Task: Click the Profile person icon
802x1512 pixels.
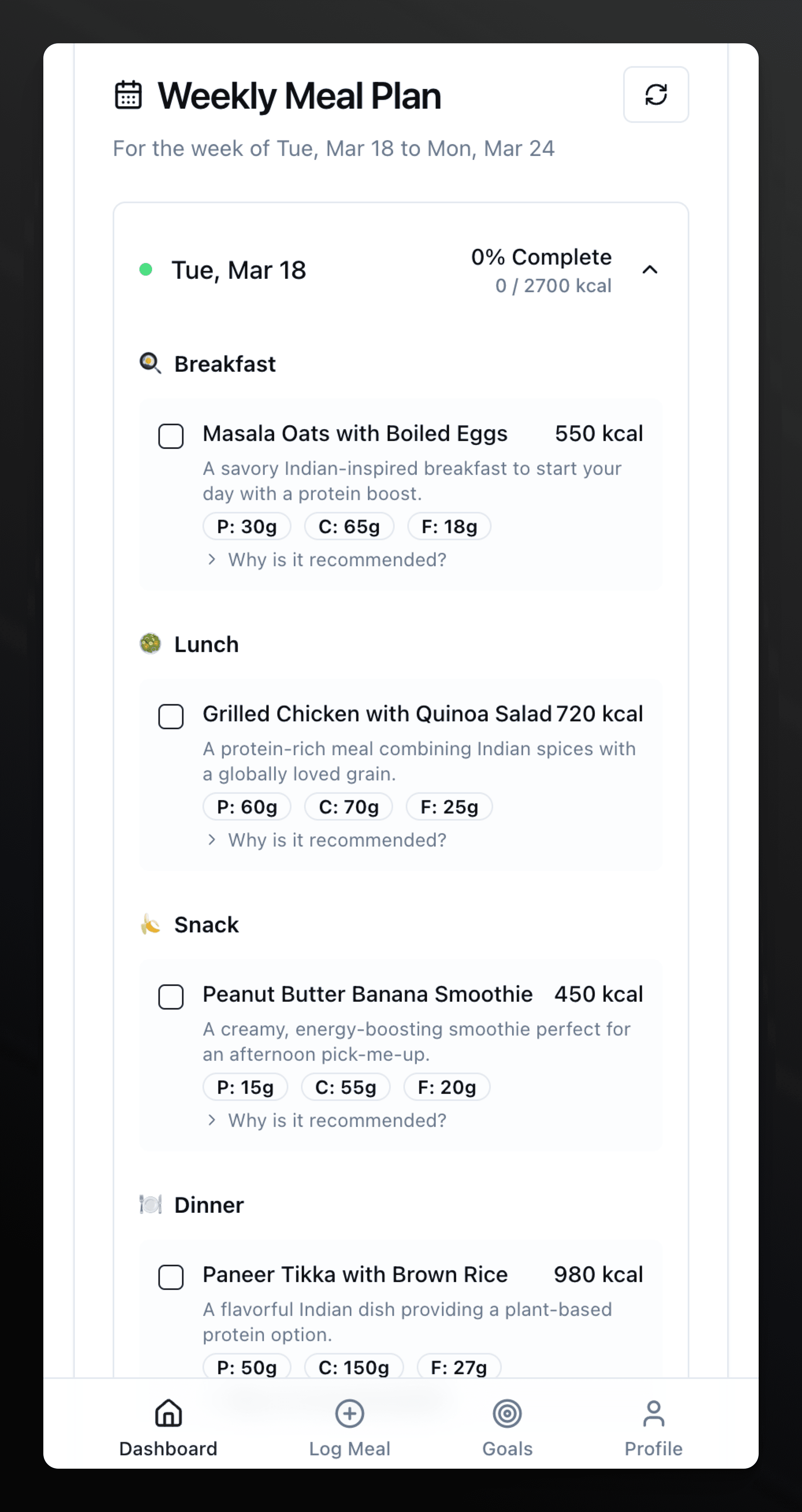Action: point(653,1413)
